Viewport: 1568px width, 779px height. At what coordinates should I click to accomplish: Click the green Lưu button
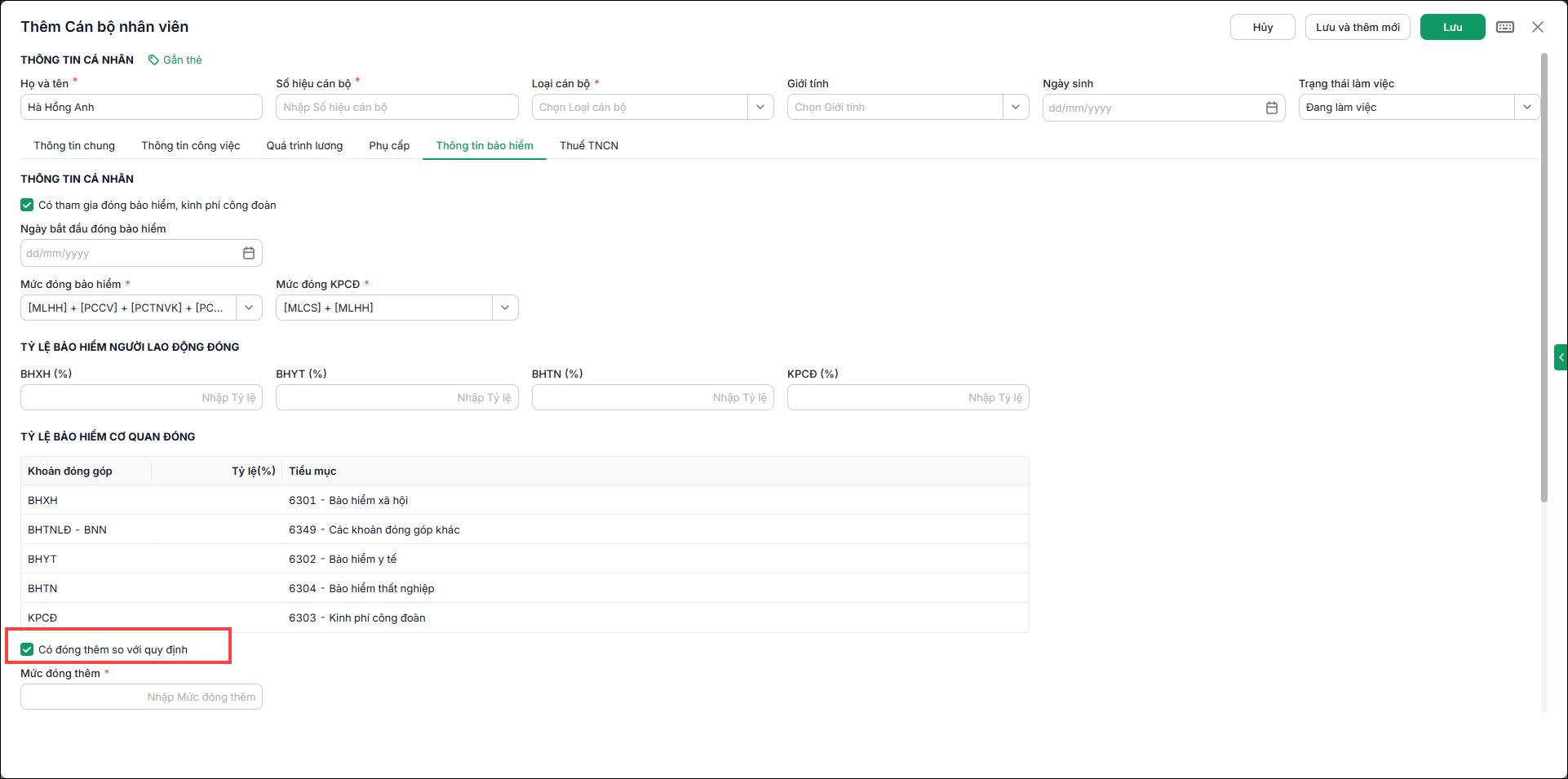pyautogui.click(x=1453, y=27)
